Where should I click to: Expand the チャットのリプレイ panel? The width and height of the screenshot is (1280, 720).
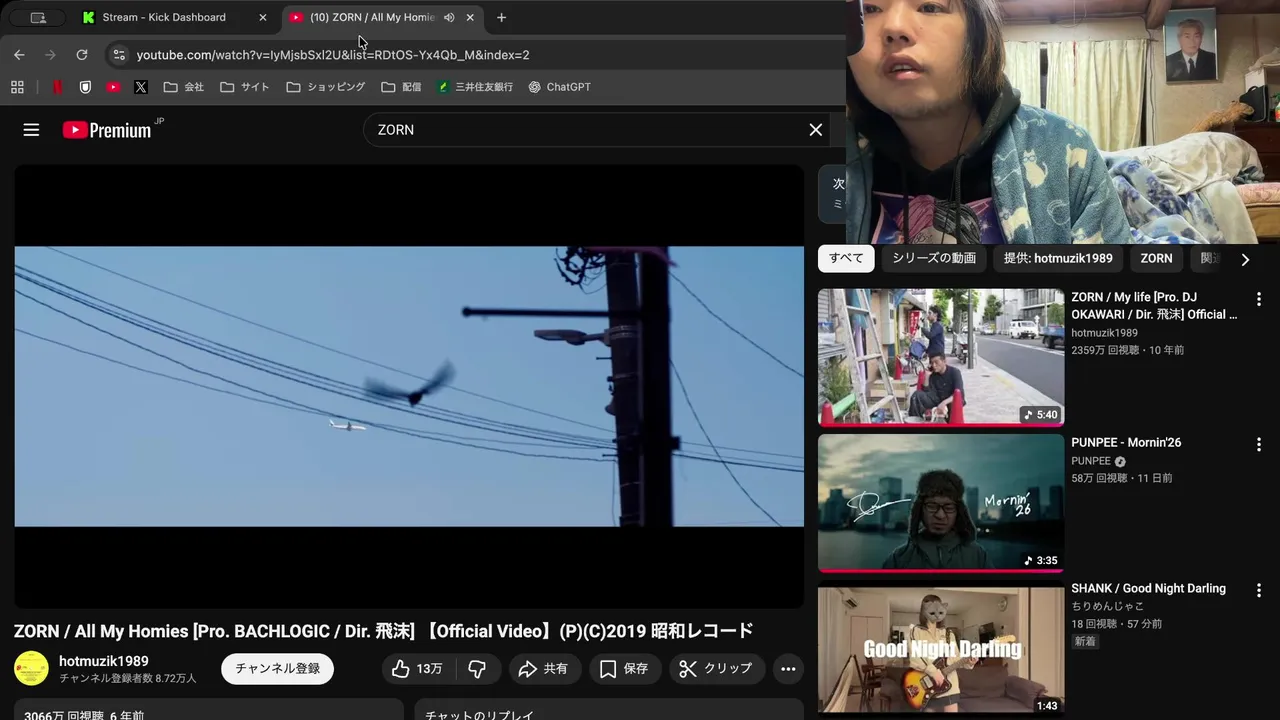coord(609,710)
